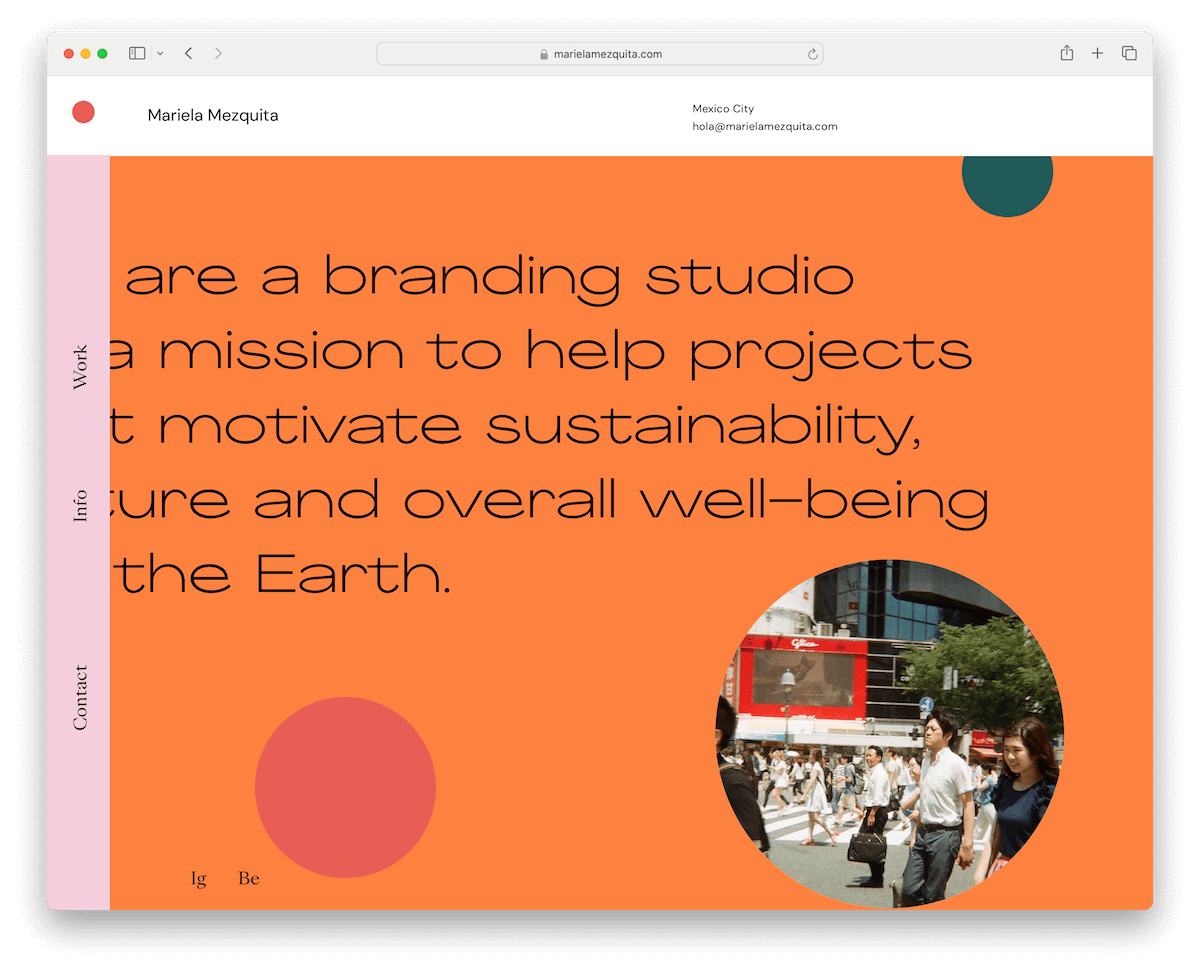This screenshot has width=1200, height=972.
Task: Select Info in the vertical sidebar
Action: coord(80,505)
